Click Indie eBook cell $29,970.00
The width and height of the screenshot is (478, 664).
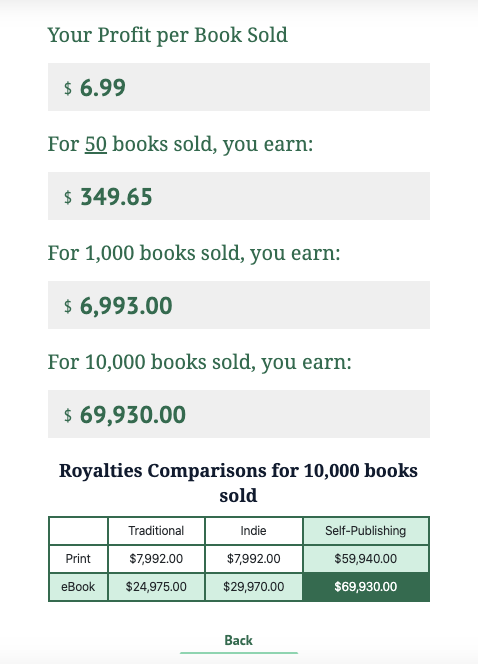click(254, 587)
